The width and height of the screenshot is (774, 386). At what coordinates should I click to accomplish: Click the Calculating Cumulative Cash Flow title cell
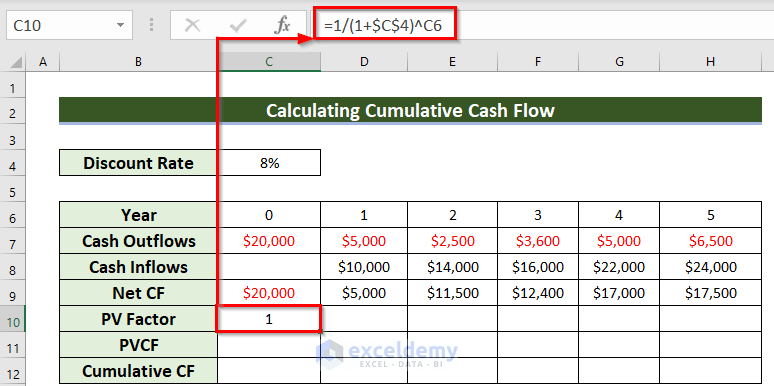click(410, 111)
